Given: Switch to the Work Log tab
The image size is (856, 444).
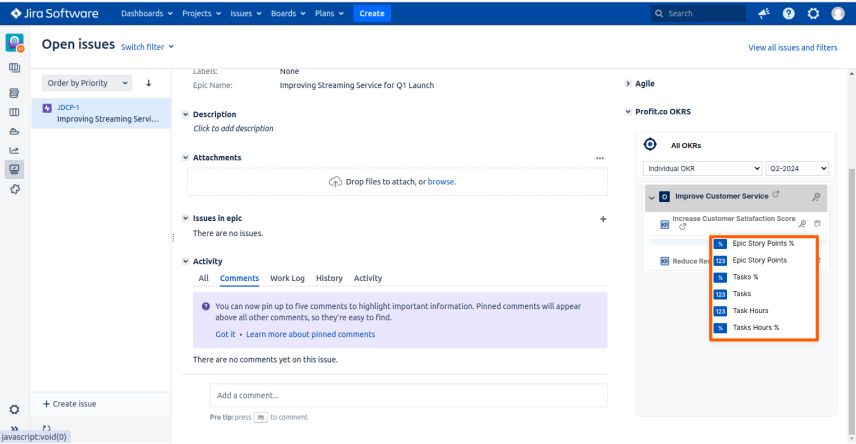Looking at the screenshot, I should [287, 278].
